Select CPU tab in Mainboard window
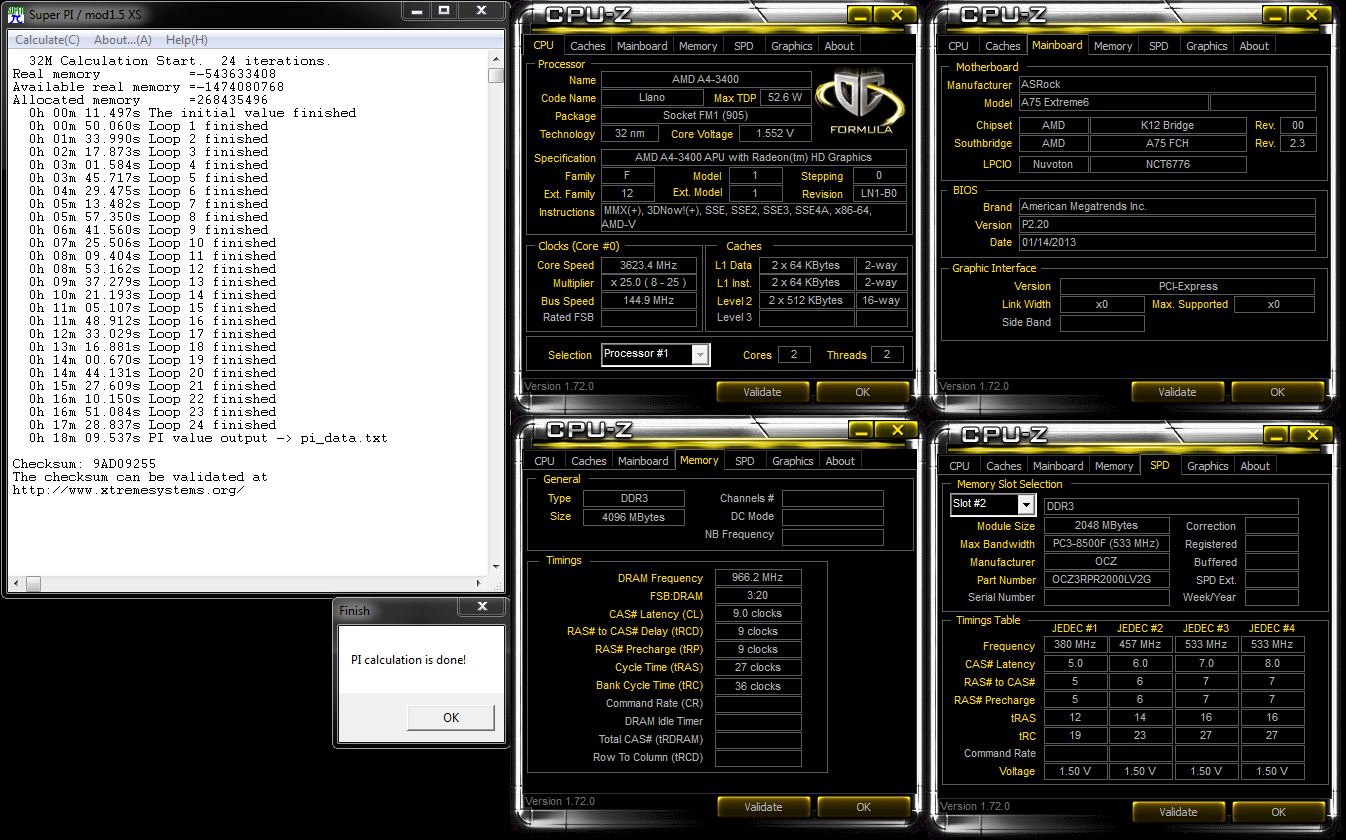 pos(958,46)
